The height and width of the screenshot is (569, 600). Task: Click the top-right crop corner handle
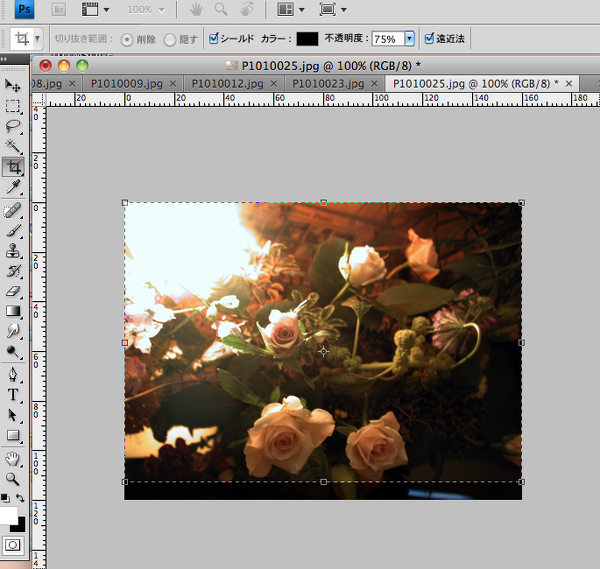pos(522,202)
